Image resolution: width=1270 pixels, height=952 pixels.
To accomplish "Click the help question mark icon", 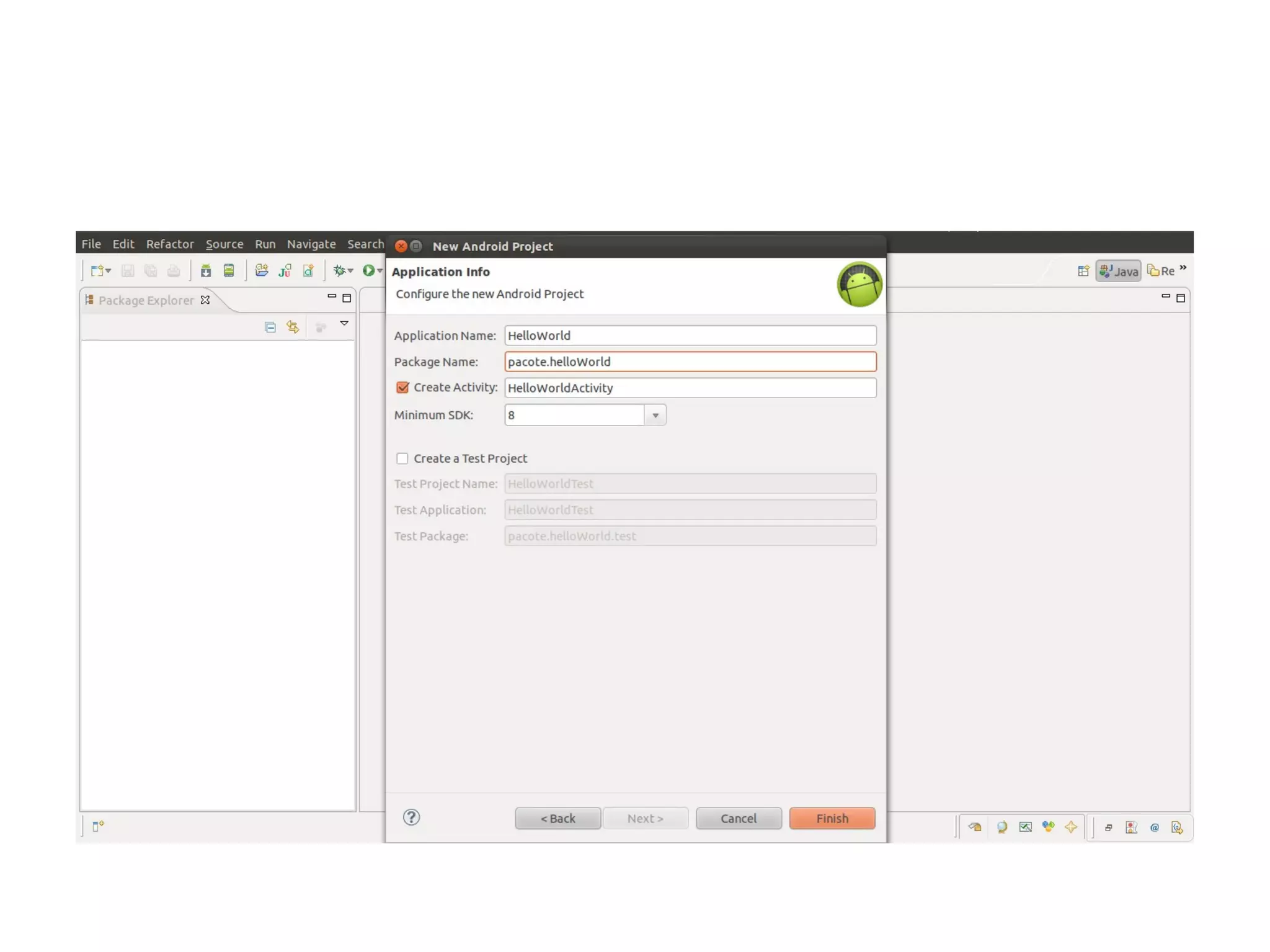I will click(411, 817).
